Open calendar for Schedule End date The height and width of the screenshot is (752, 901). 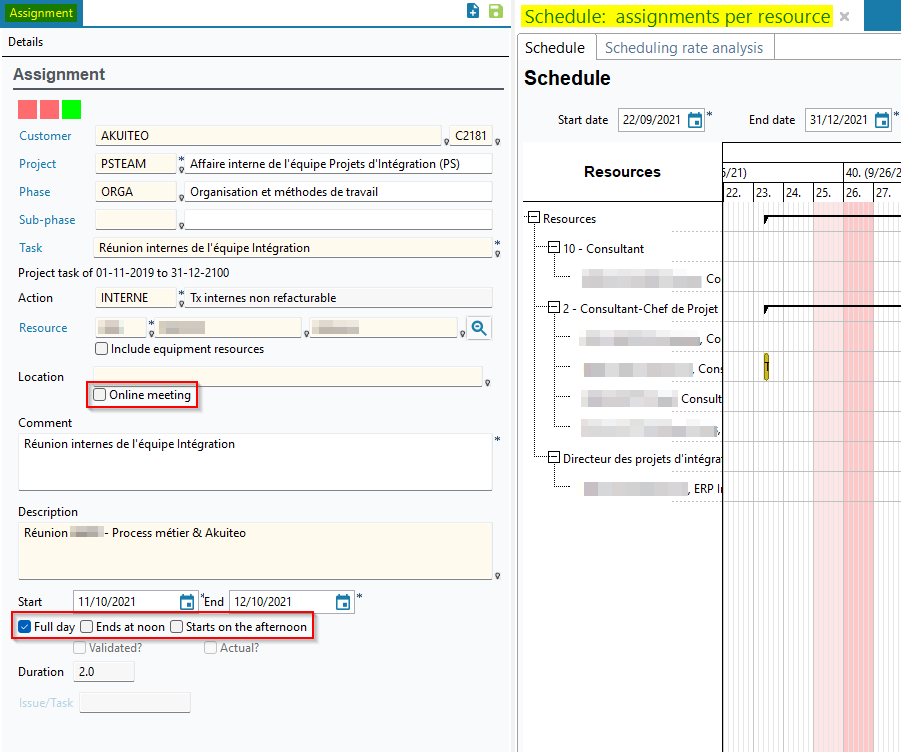point(882,120)
